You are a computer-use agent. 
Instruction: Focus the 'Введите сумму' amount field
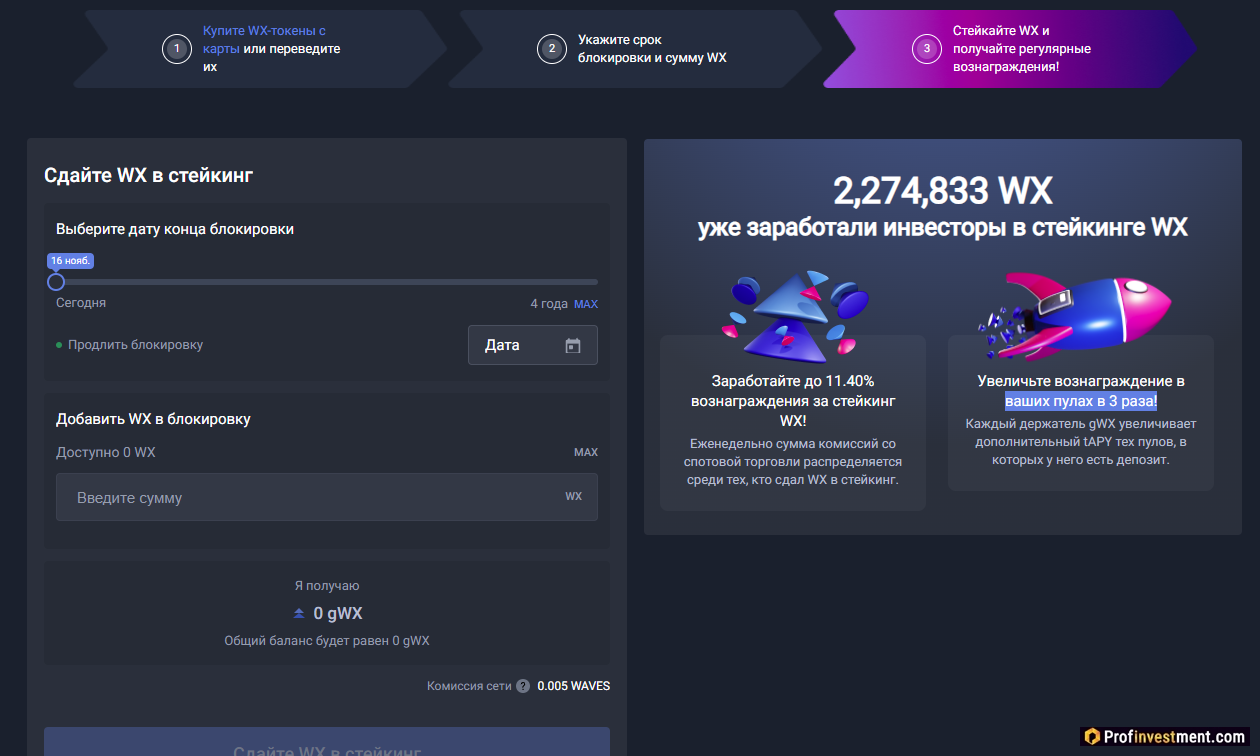327,497
